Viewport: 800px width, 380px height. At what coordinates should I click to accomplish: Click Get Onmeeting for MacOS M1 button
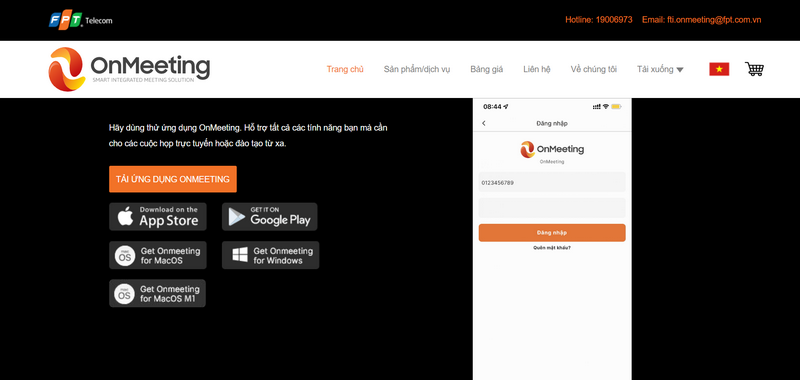tap(157, 293)
